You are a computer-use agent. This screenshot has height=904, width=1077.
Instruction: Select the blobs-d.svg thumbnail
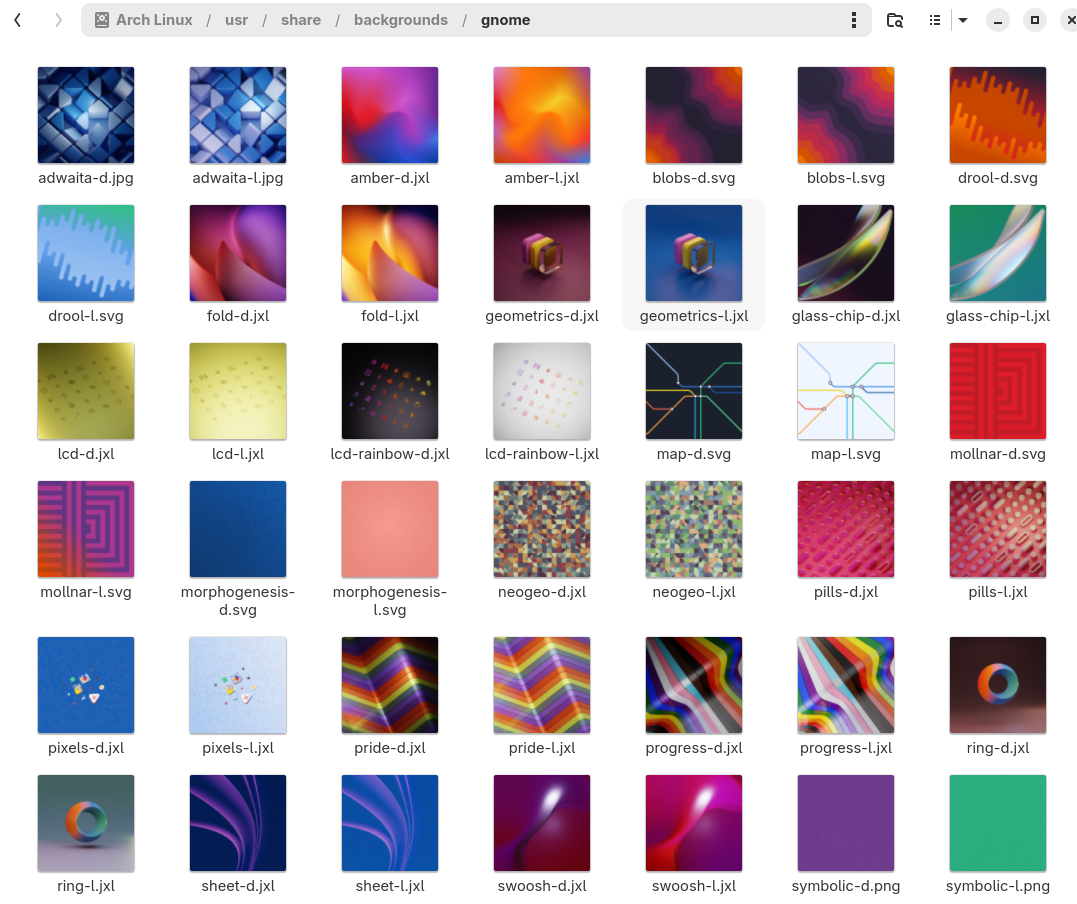[x=694, y=115]
